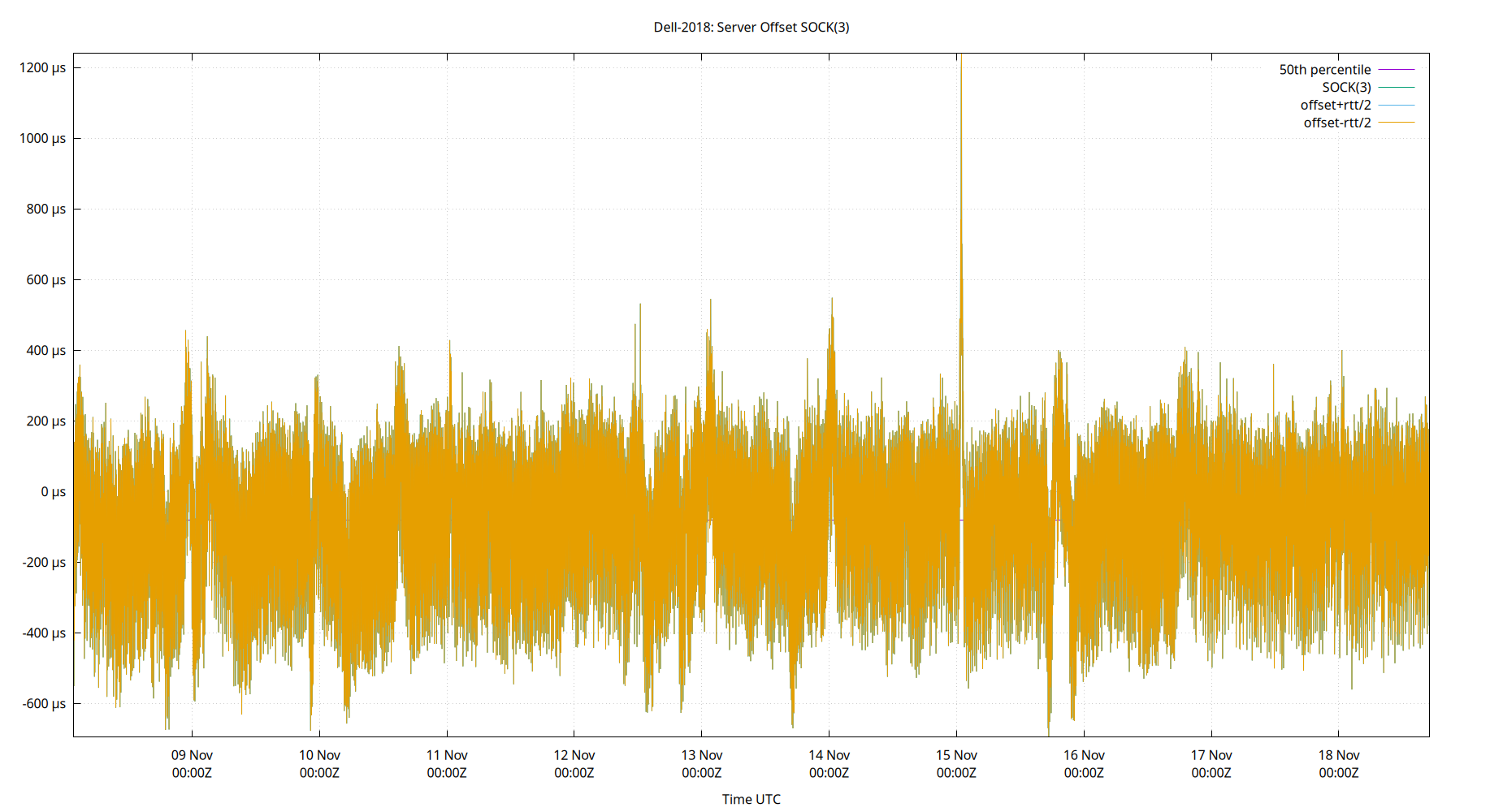The image size is (1503, 812).
Task: Toggle the offset-rtt/2 legend entry
Action: click(x=1336, y=122)
